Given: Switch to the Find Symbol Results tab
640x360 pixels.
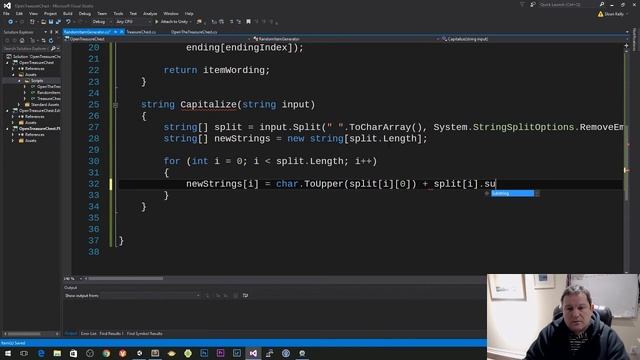Looking at the screenshot, I should pyautogui.click(x=144, y=333).
